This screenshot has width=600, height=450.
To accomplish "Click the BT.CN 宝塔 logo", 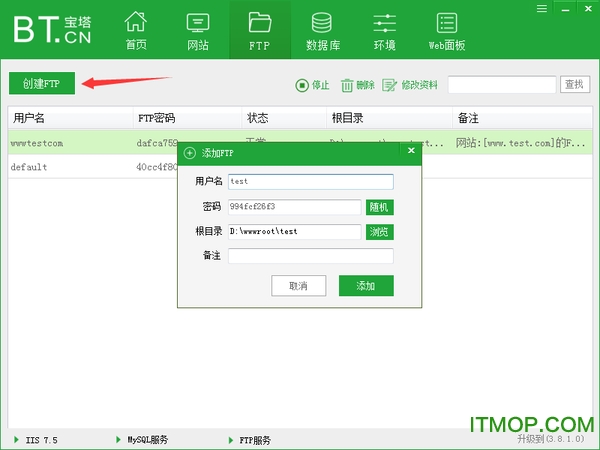I will [52, 29].
